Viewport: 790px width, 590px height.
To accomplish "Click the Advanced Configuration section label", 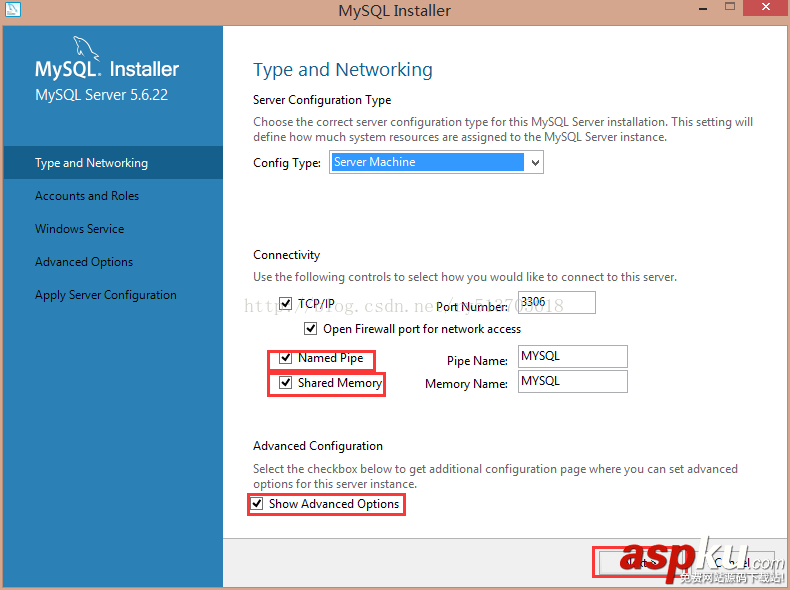I will [318, 446].
